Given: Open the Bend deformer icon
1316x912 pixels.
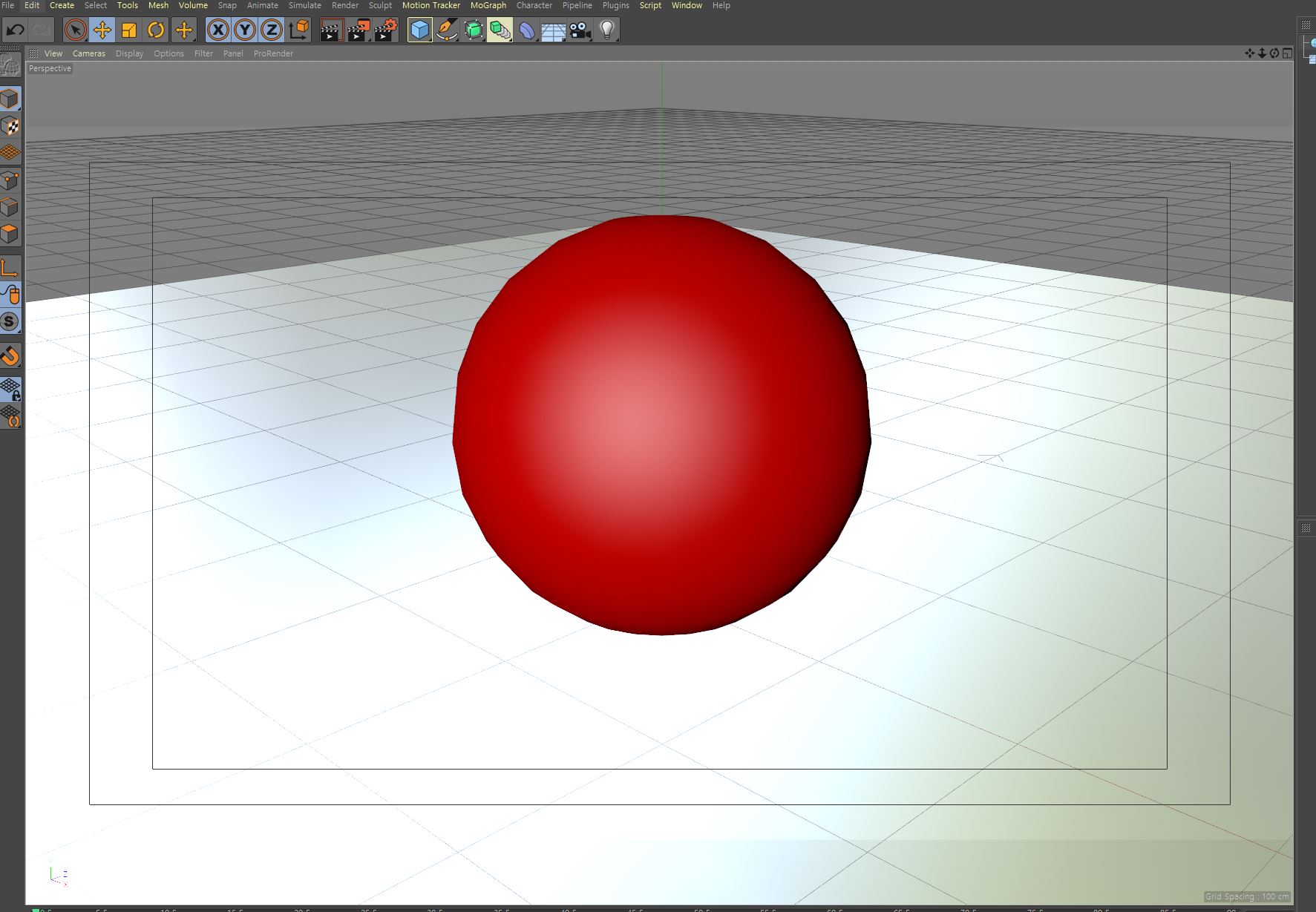Looking at the screenshot, I should [x=526, y=30].
